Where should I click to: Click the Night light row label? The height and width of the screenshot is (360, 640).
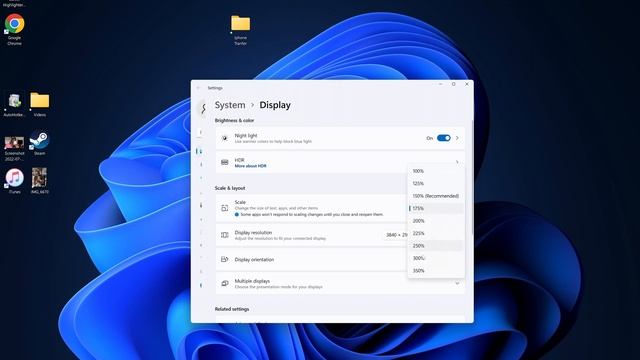tap(246, 136)
